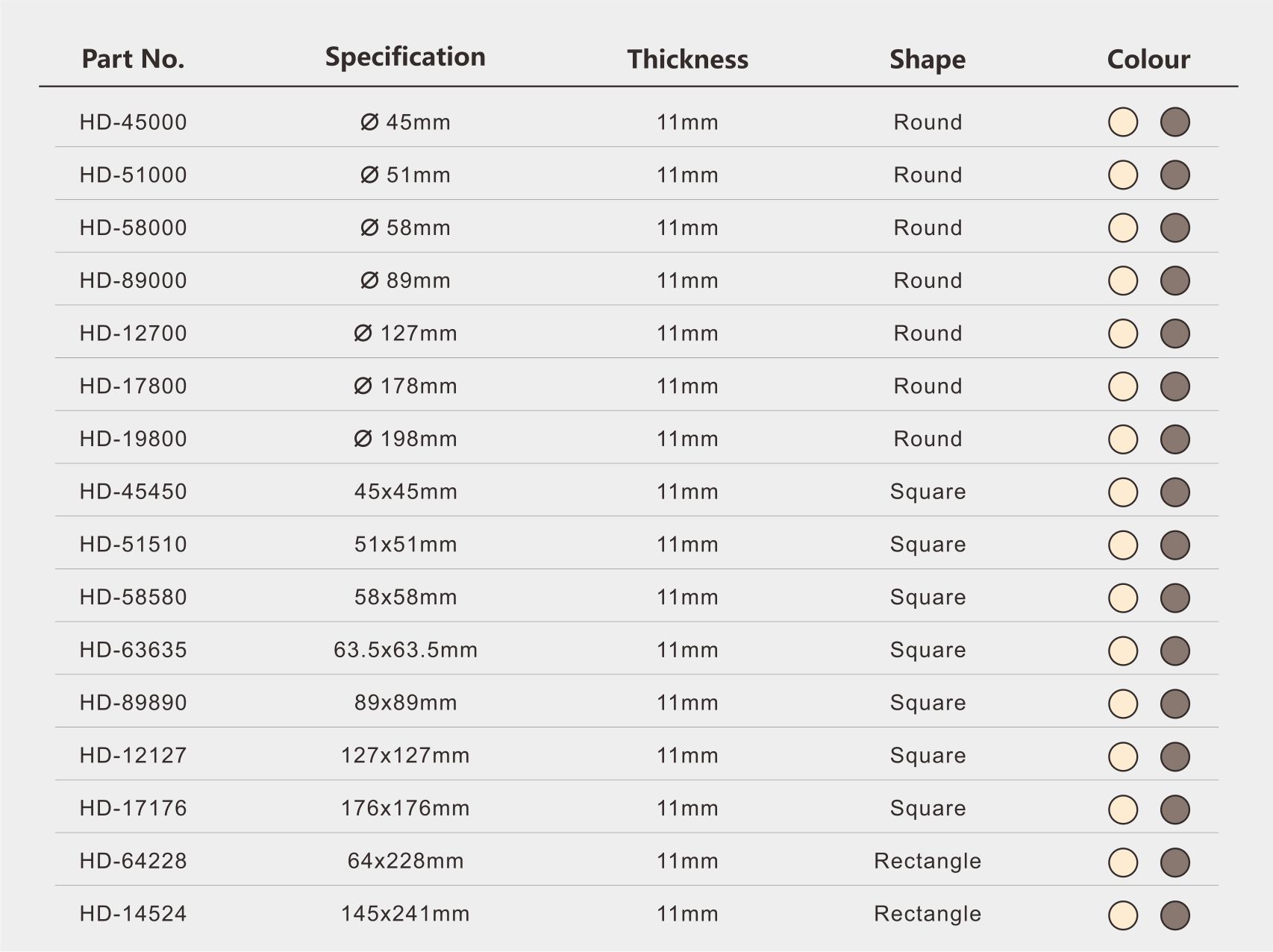Click the 11mm thickness for HD-89890
Screen dimensions: 1273x952
pyautogui.click(x=687, y=703)
